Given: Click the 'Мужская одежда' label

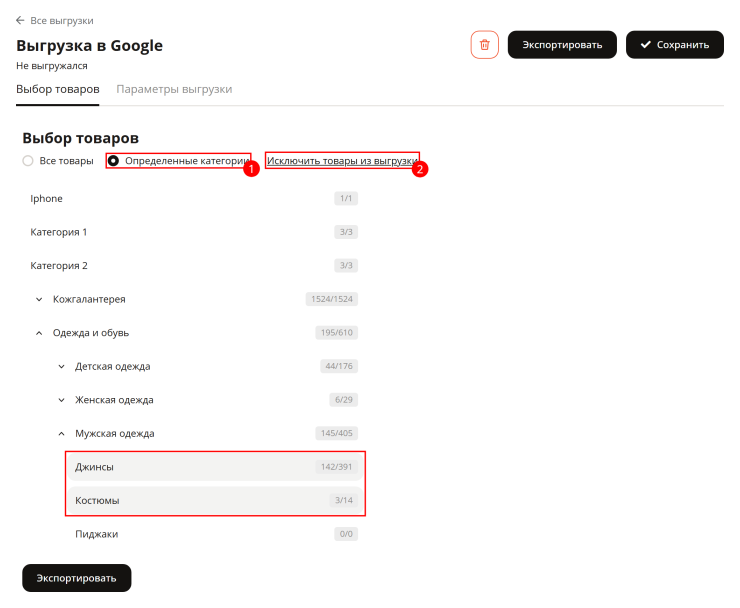Looking at the screenshot, I should click(x=115, y=433).
